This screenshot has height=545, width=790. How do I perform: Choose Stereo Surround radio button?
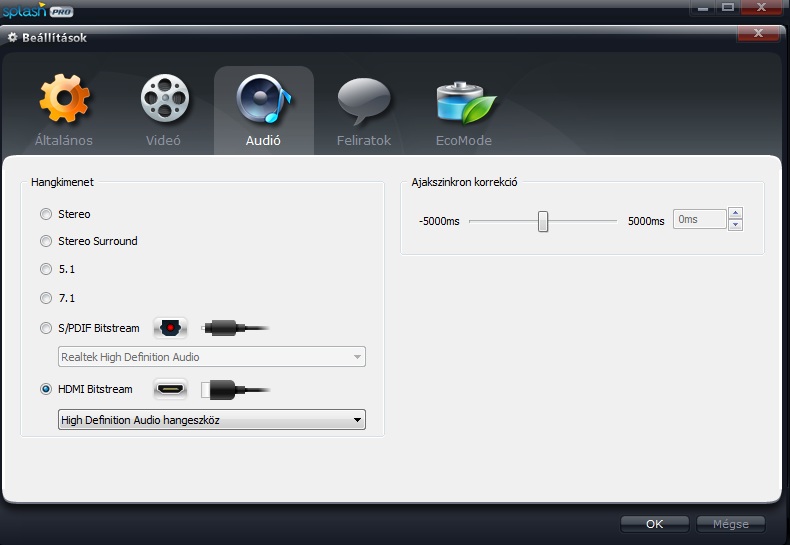pyautogui.click(x=46, y=241)
